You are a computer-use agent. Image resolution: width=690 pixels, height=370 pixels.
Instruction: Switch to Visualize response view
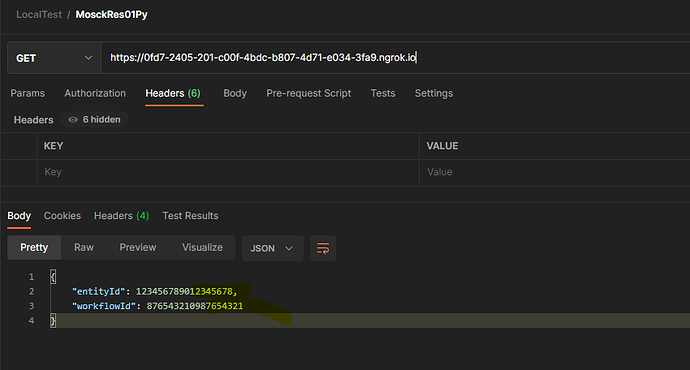202,248
